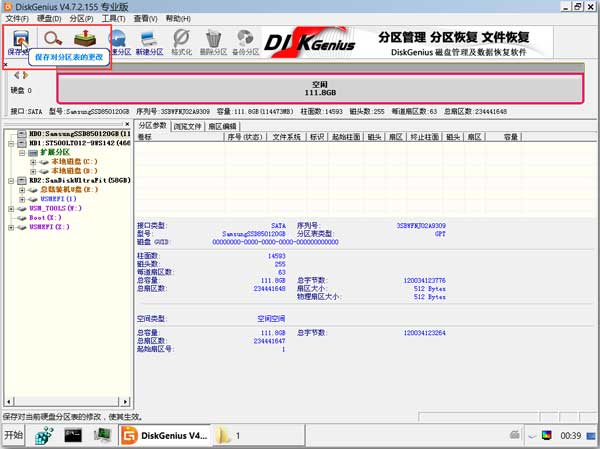Click the magnifier search partition icon
This screenshot has height=449, width=600.
point(53,38)
